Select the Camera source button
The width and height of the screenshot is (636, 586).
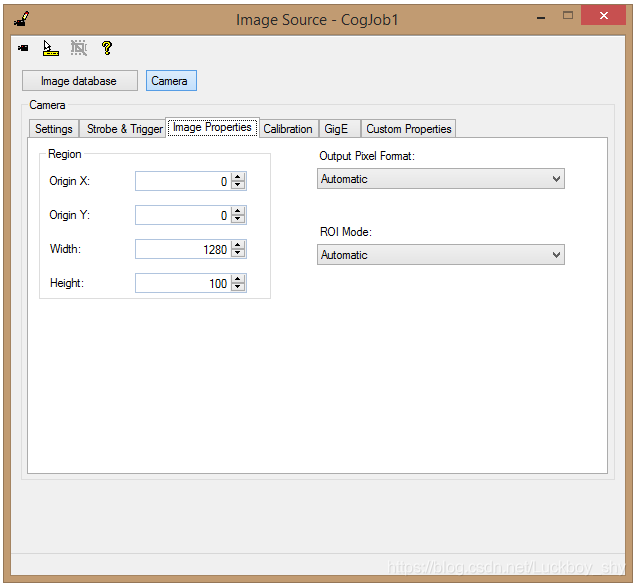click(x=171, y=81)
